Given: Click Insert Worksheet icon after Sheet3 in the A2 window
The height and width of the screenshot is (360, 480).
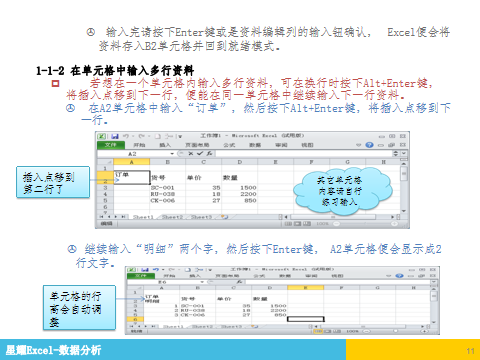Looking at the screenshot, I should tap(225, 217).
